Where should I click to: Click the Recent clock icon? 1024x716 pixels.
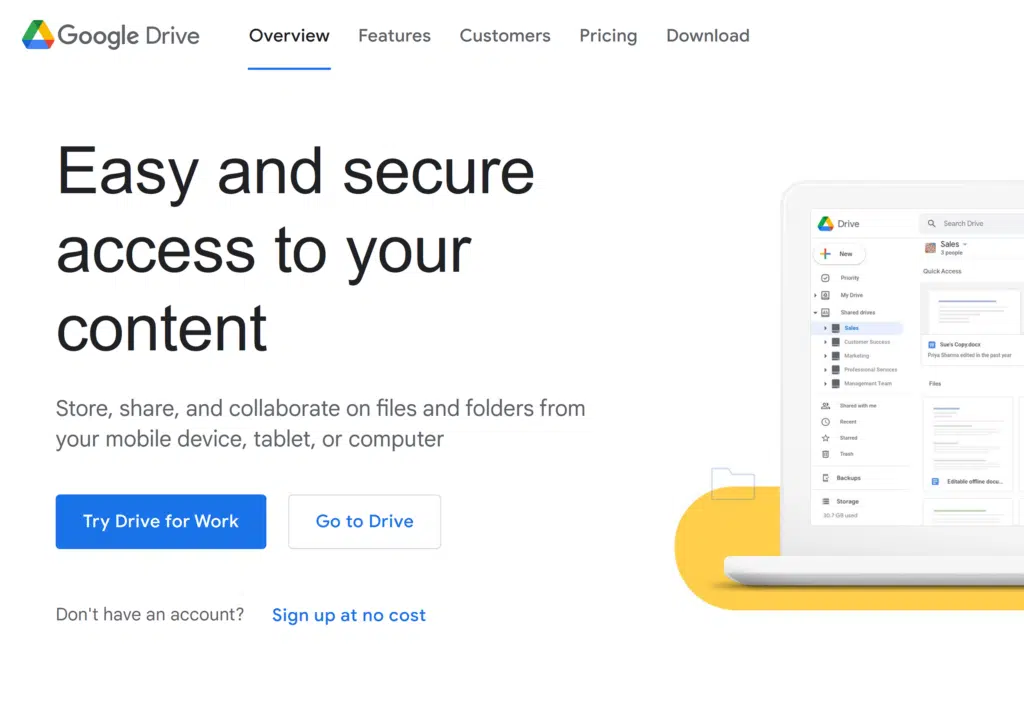[x=825, y=422]
